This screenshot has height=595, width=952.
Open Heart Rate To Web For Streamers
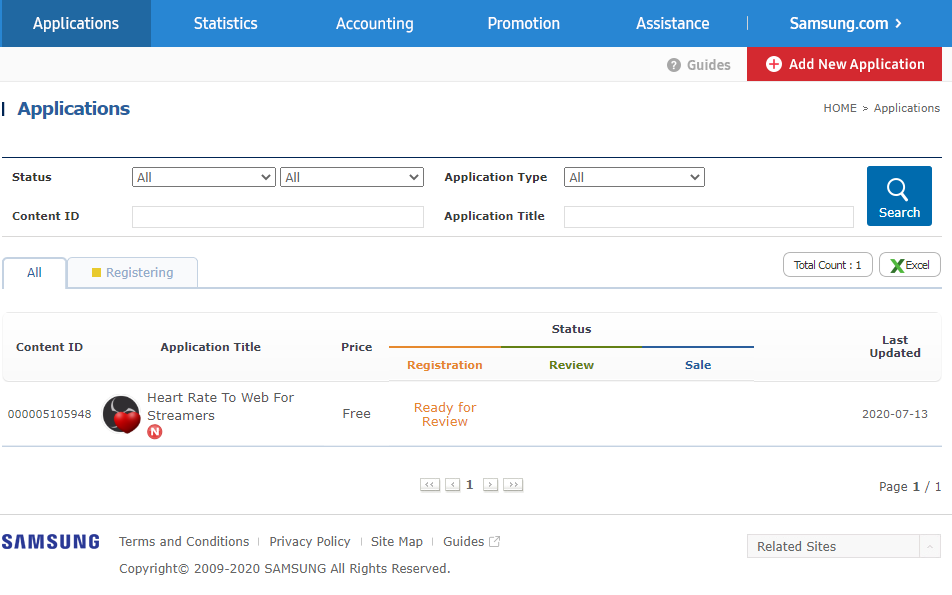pyautogui.click(x=220, y=406)
